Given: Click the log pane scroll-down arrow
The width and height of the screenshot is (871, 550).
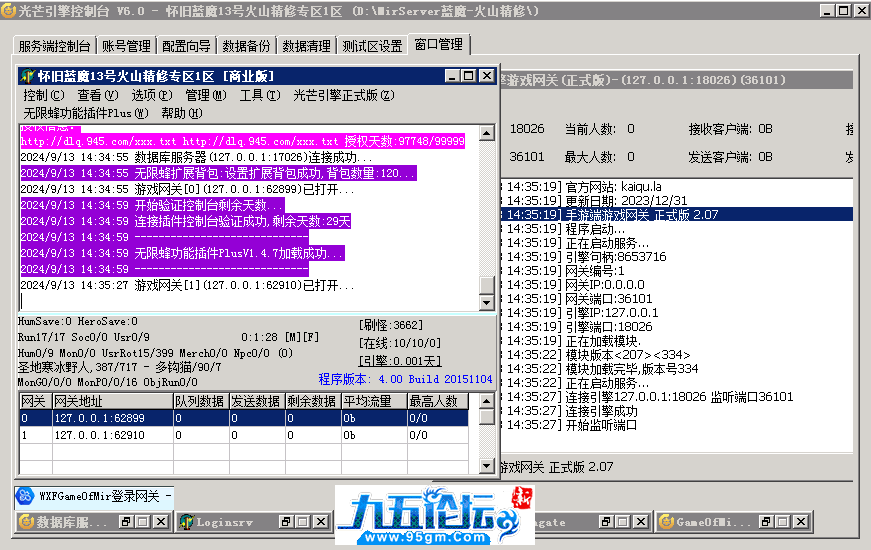Looking at the screenshot, I should pos(487,302).
